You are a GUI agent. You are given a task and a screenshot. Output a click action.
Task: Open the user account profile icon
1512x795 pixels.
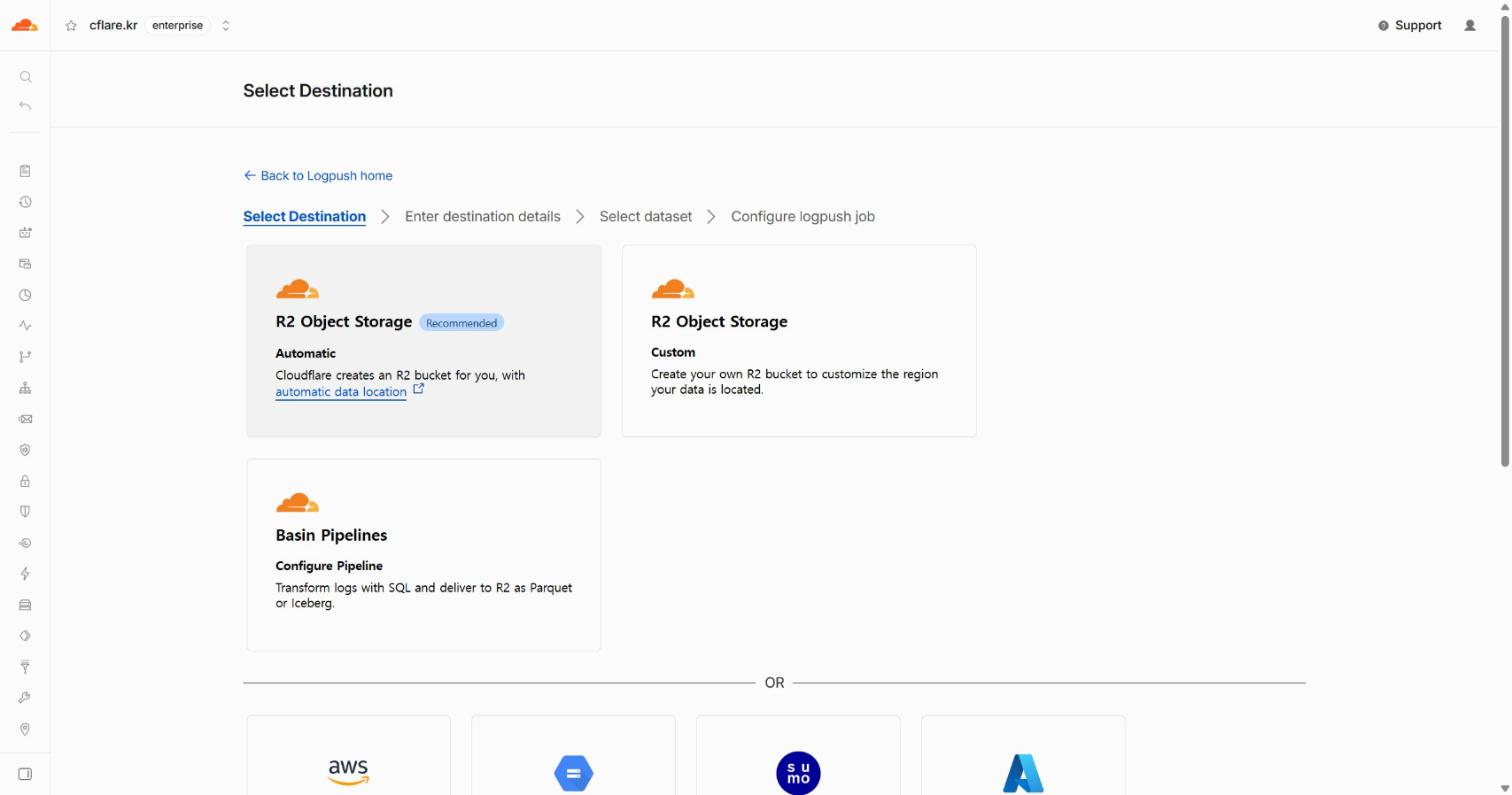coord(1470,26)
